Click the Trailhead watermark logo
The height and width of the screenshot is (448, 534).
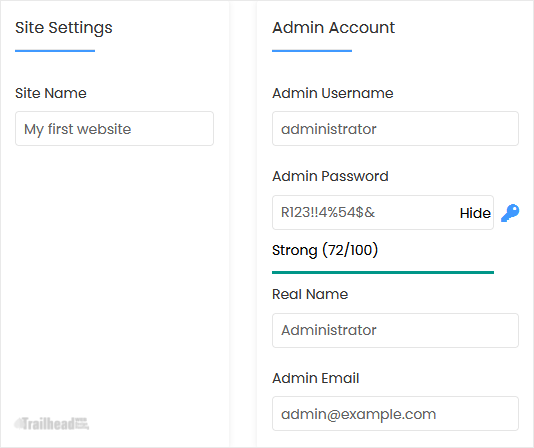click(x=51, y=423)
